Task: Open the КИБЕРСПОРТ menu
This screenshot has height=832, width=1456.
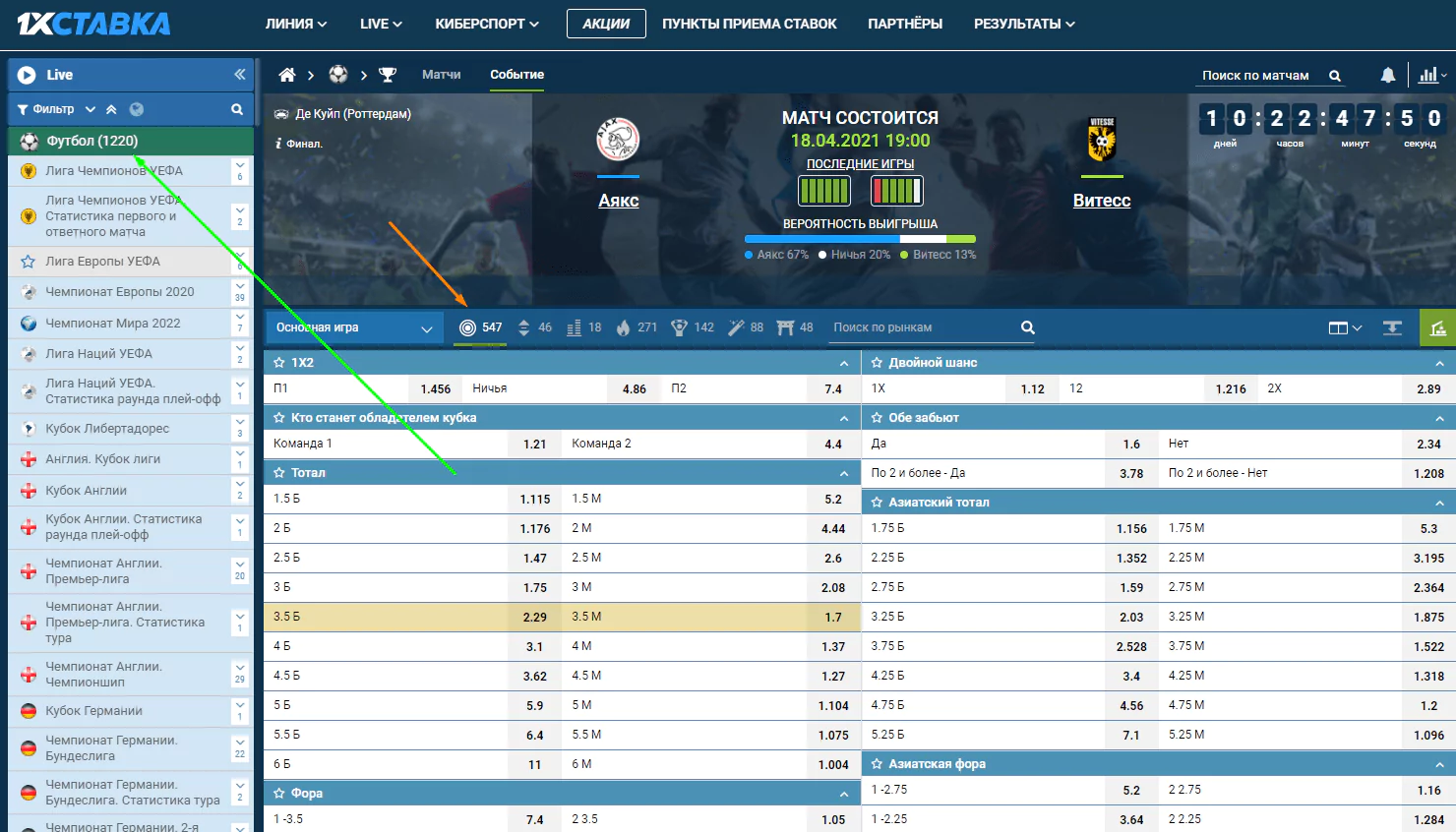Action: click(x=487, y=24)
